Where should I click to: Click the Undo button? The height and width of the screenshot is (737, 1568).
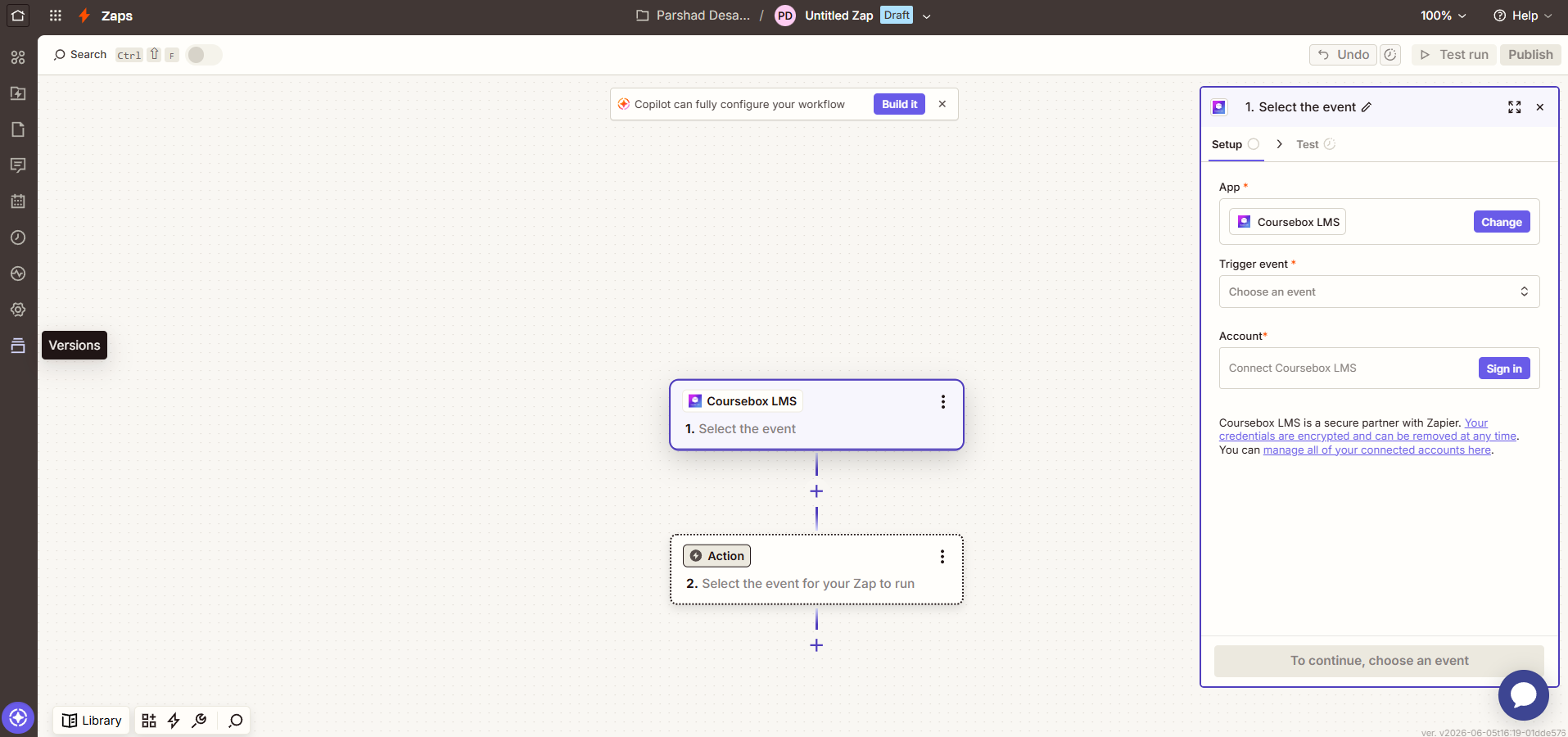(x=1343, y=55)
